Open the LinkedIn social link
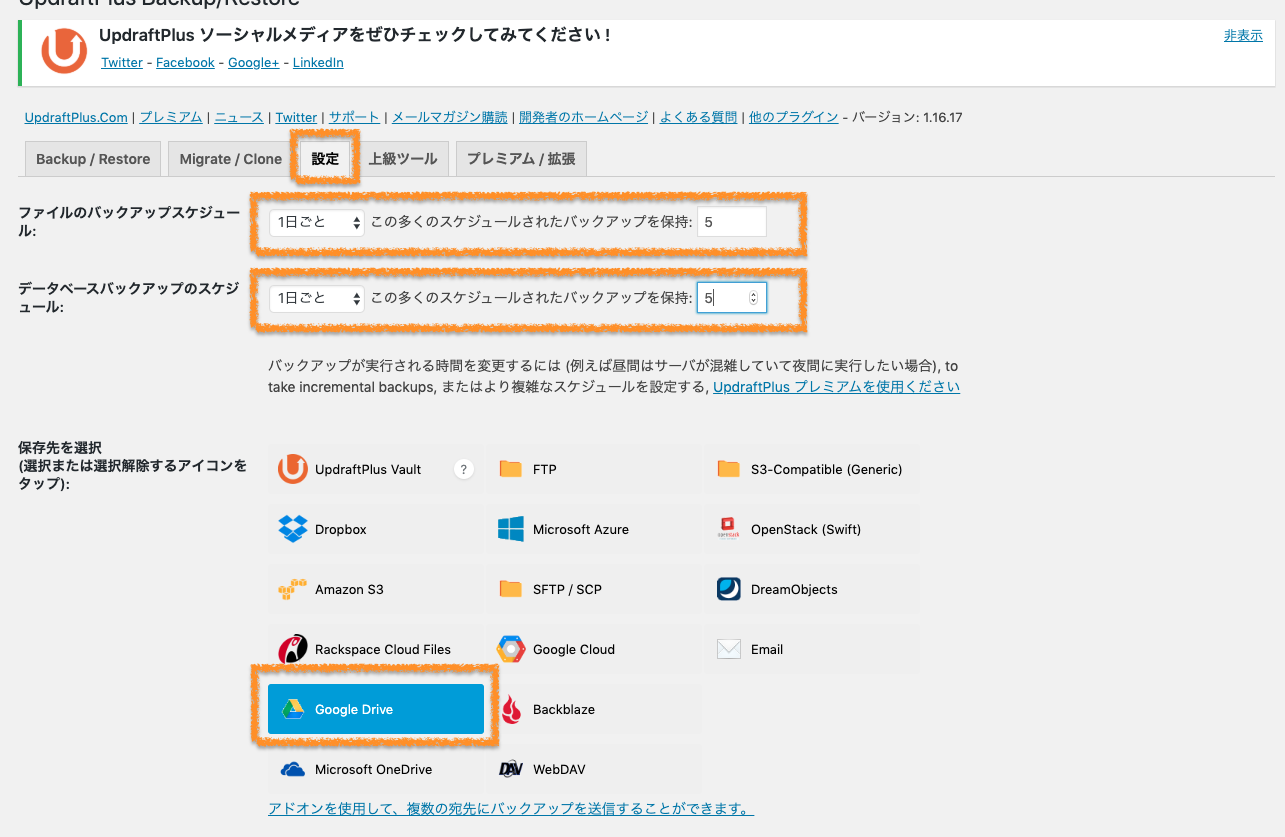The width and height of the screenshot is (1285, 837). point(318,62)
